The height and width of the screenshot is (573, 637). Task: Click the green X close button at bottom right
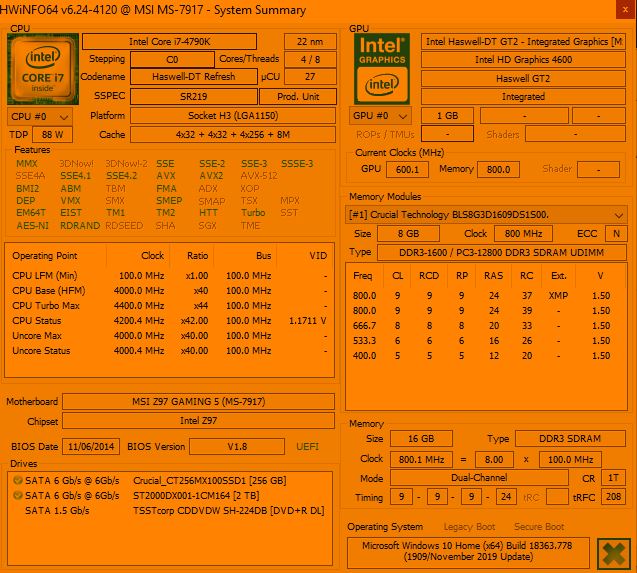click(614, 553)
